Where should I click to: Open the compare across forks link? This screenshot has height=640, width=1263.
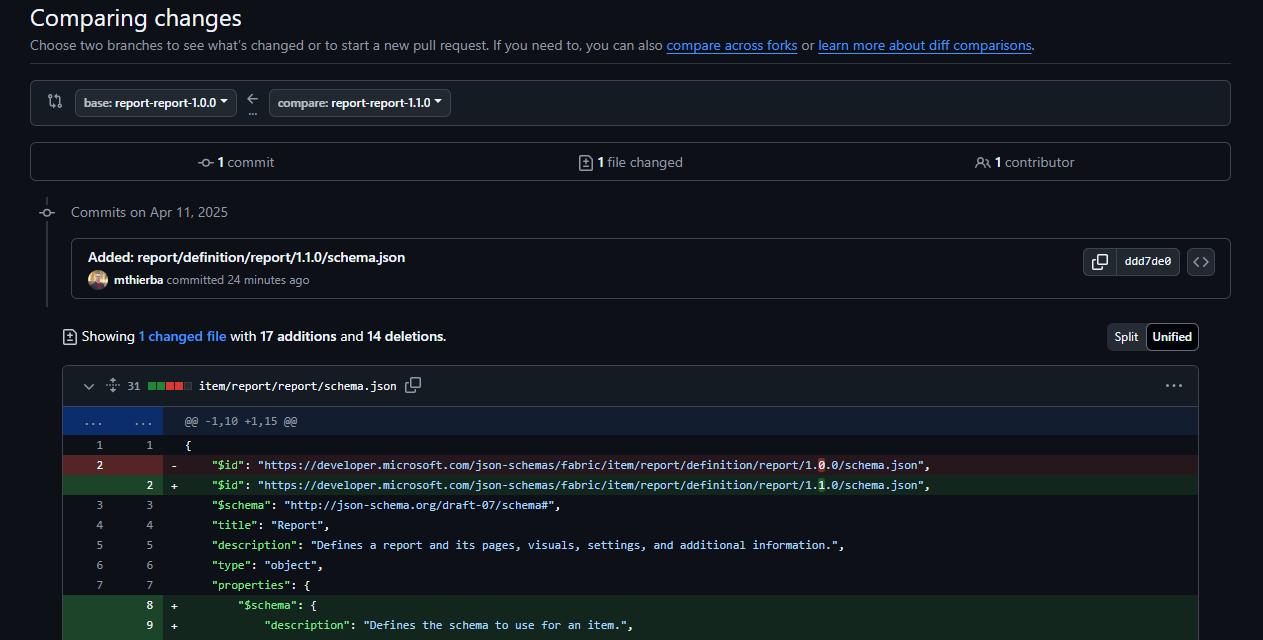pyautogui.click(x=731, y=45)
